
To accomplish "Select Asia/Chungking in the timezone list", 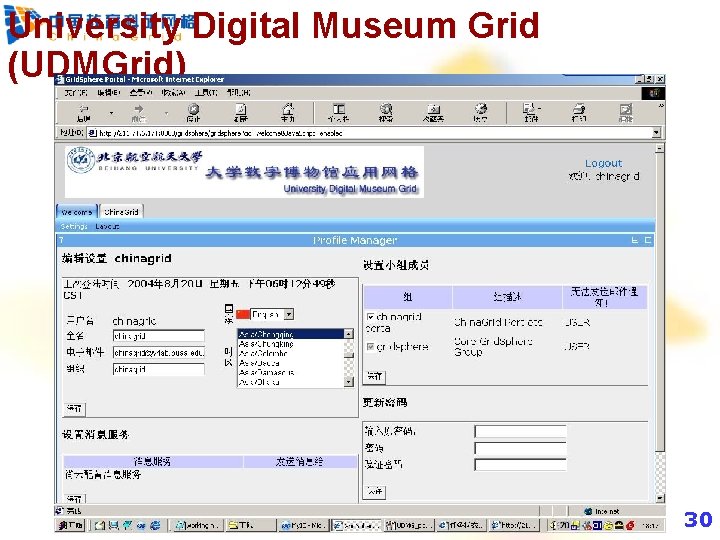I will [291, 344].
